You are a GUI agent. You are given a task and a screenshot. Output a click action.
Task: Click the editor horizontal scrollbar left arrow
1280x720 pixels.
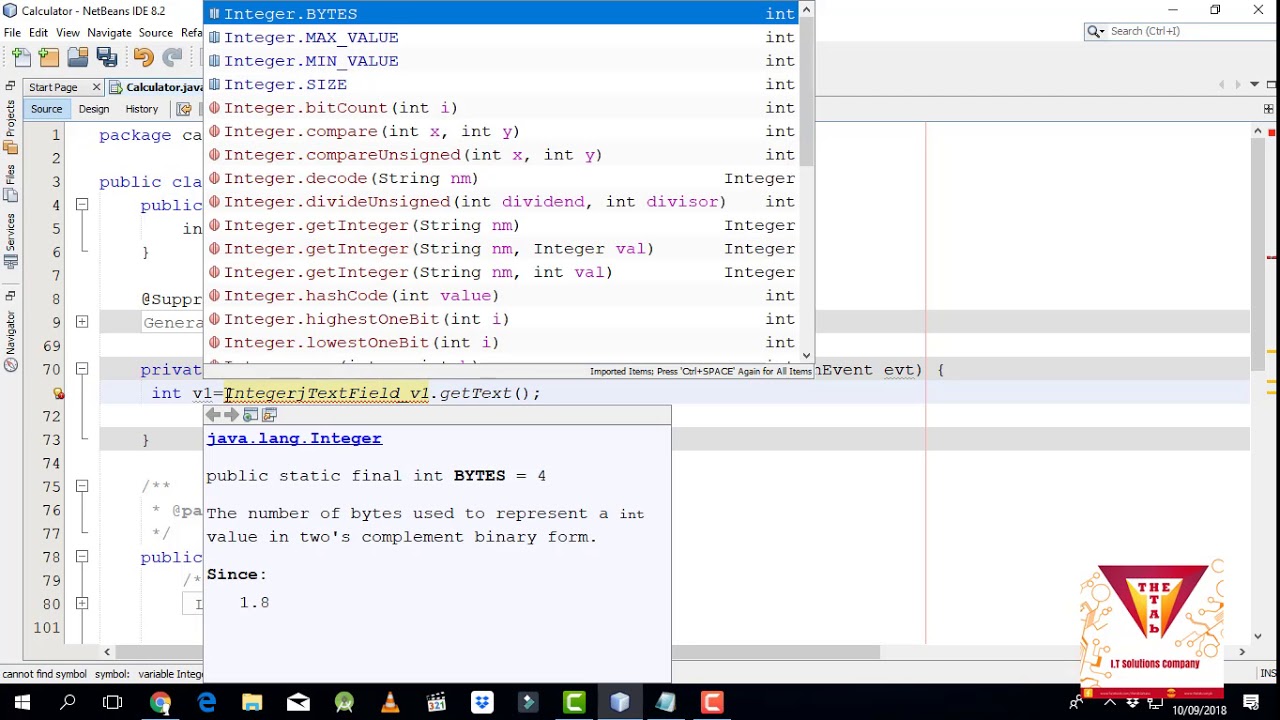point(107,652)
